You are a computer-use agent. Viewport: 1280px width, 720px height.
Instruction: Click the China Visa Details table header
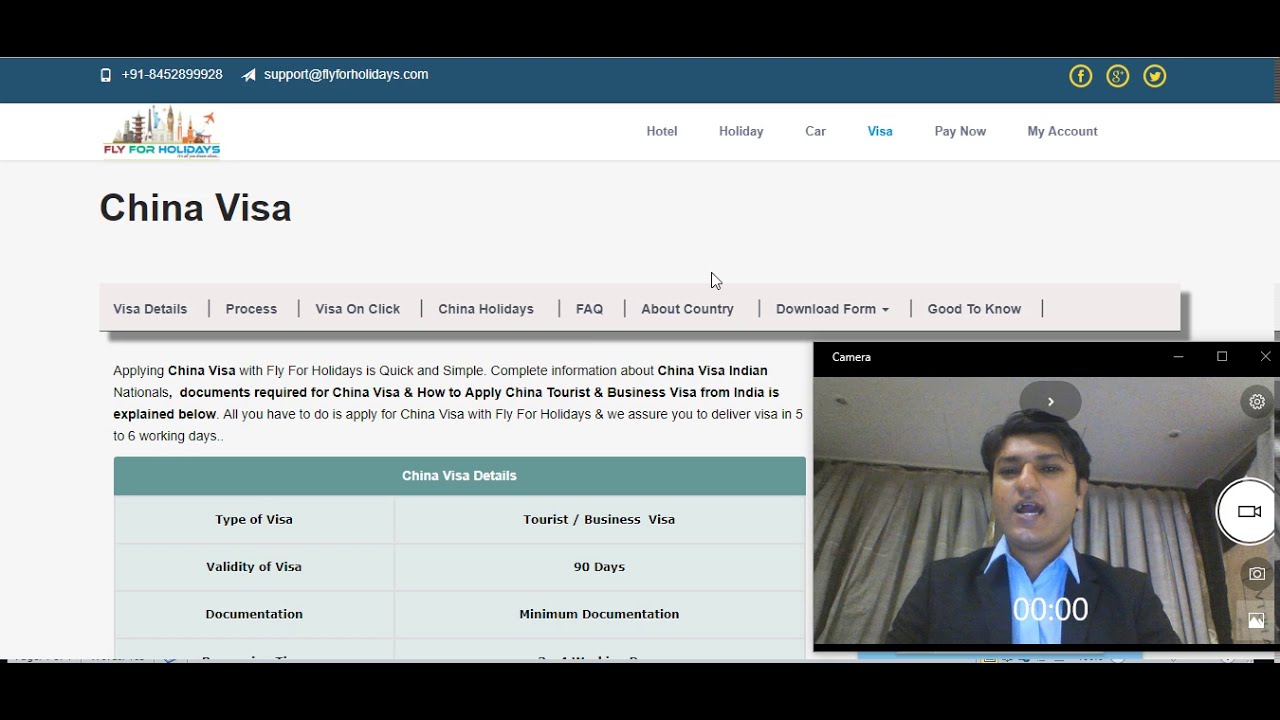(459, 476)
